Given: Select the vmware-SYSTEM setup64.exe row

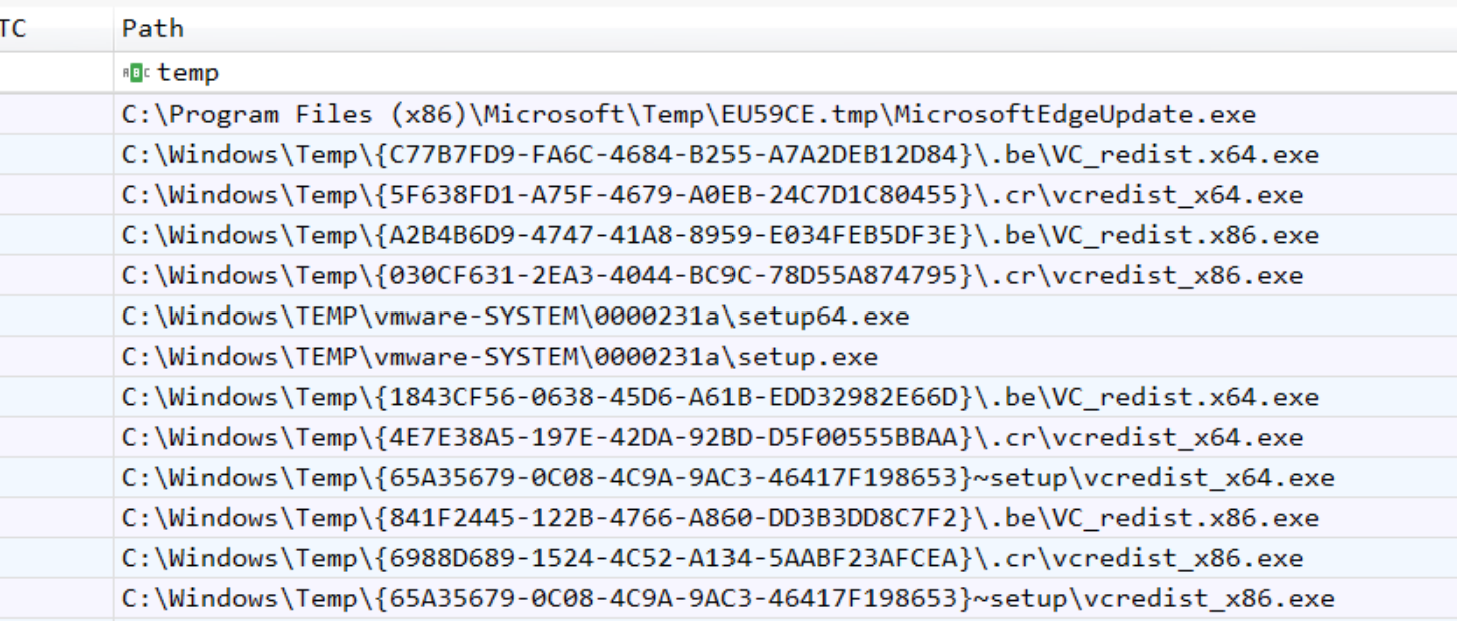Looking at the screenshot, I should point(786,316).
